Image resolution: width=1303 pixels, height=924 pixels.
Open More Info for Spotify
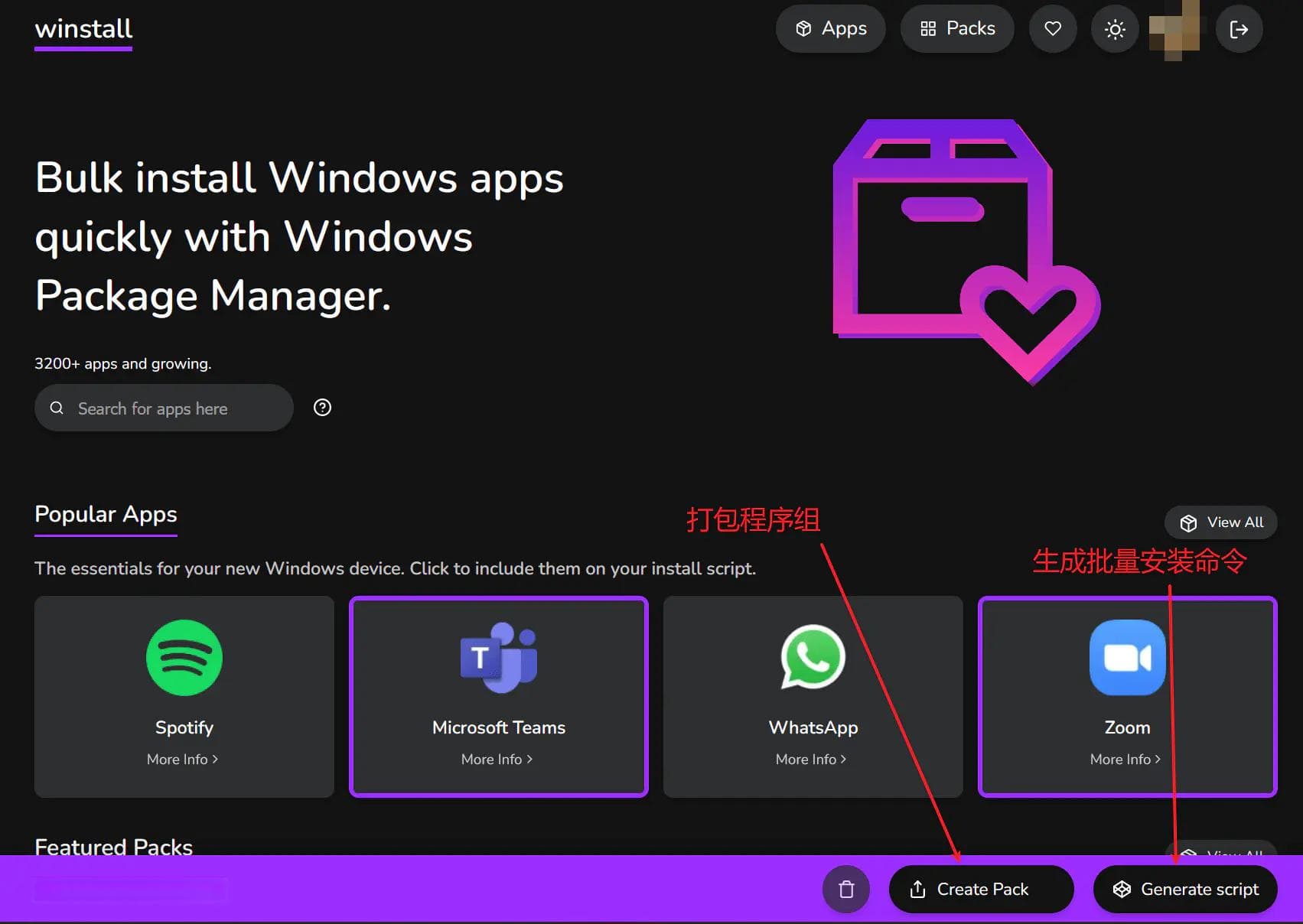pos(183,759)
